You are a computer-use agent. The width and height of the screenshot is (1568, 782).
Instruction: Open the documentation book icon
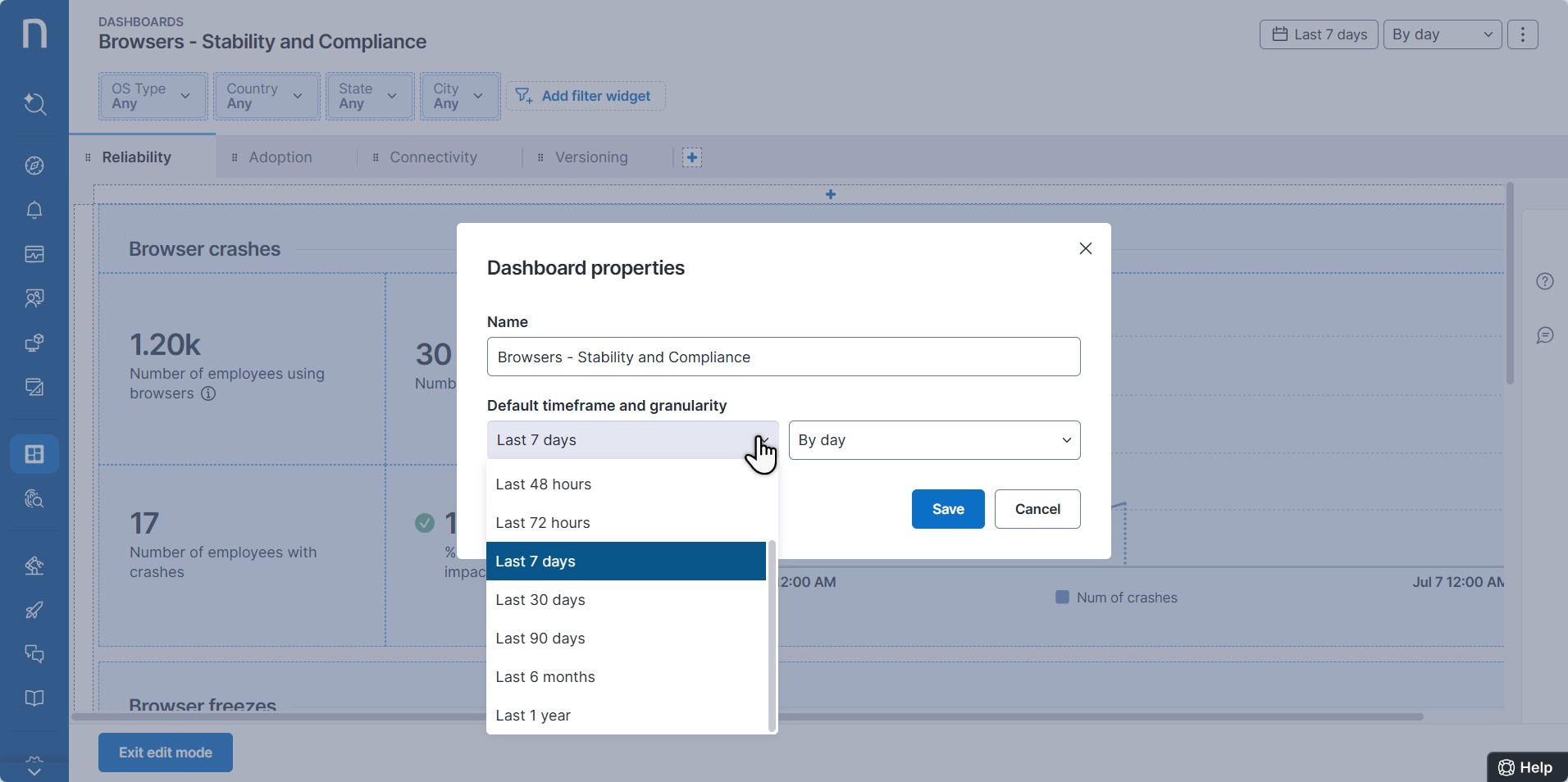coord(34,698)
